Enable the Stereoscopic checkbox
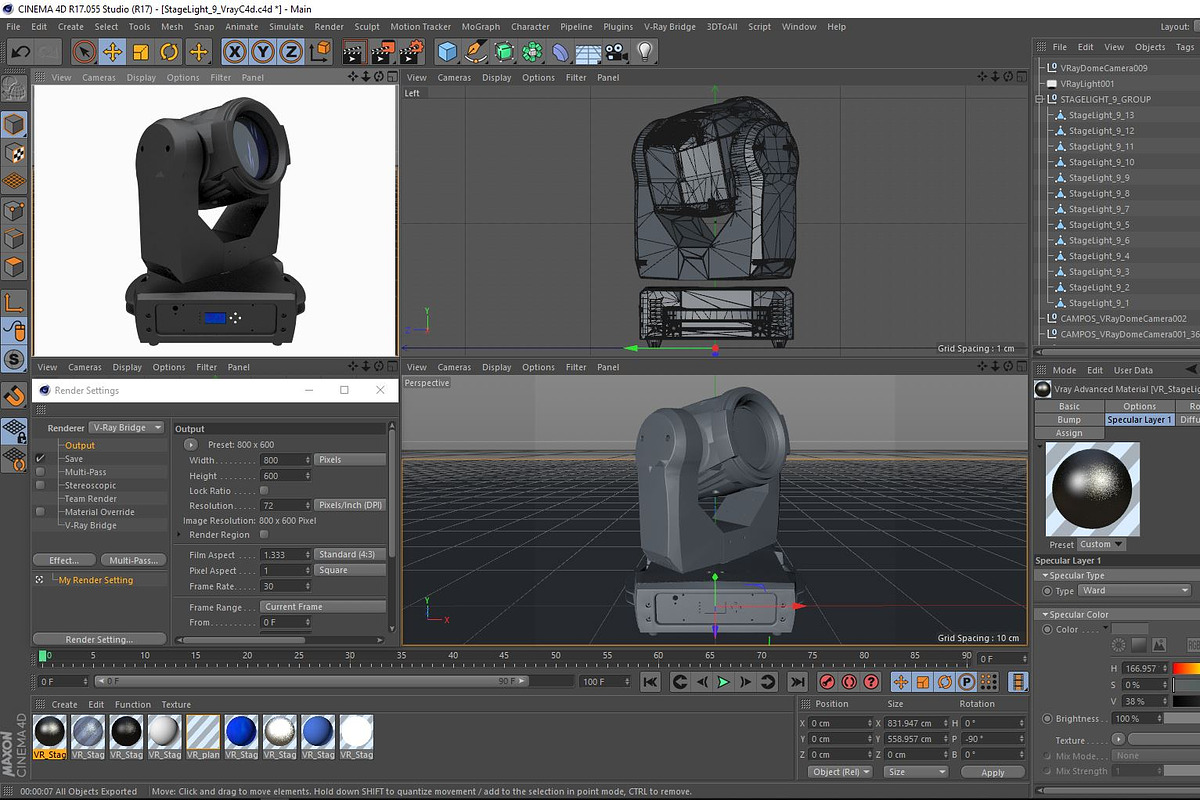 click(x=40, y=485)
